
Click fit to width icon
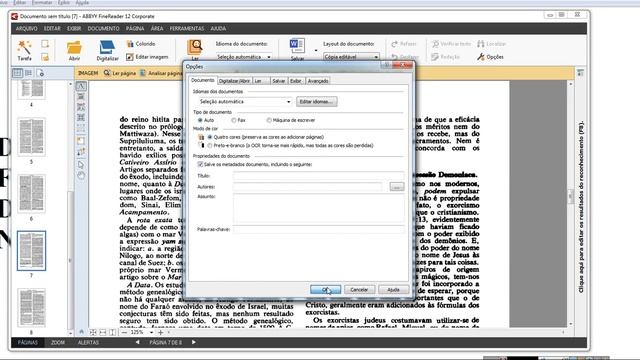click(103, 333)
